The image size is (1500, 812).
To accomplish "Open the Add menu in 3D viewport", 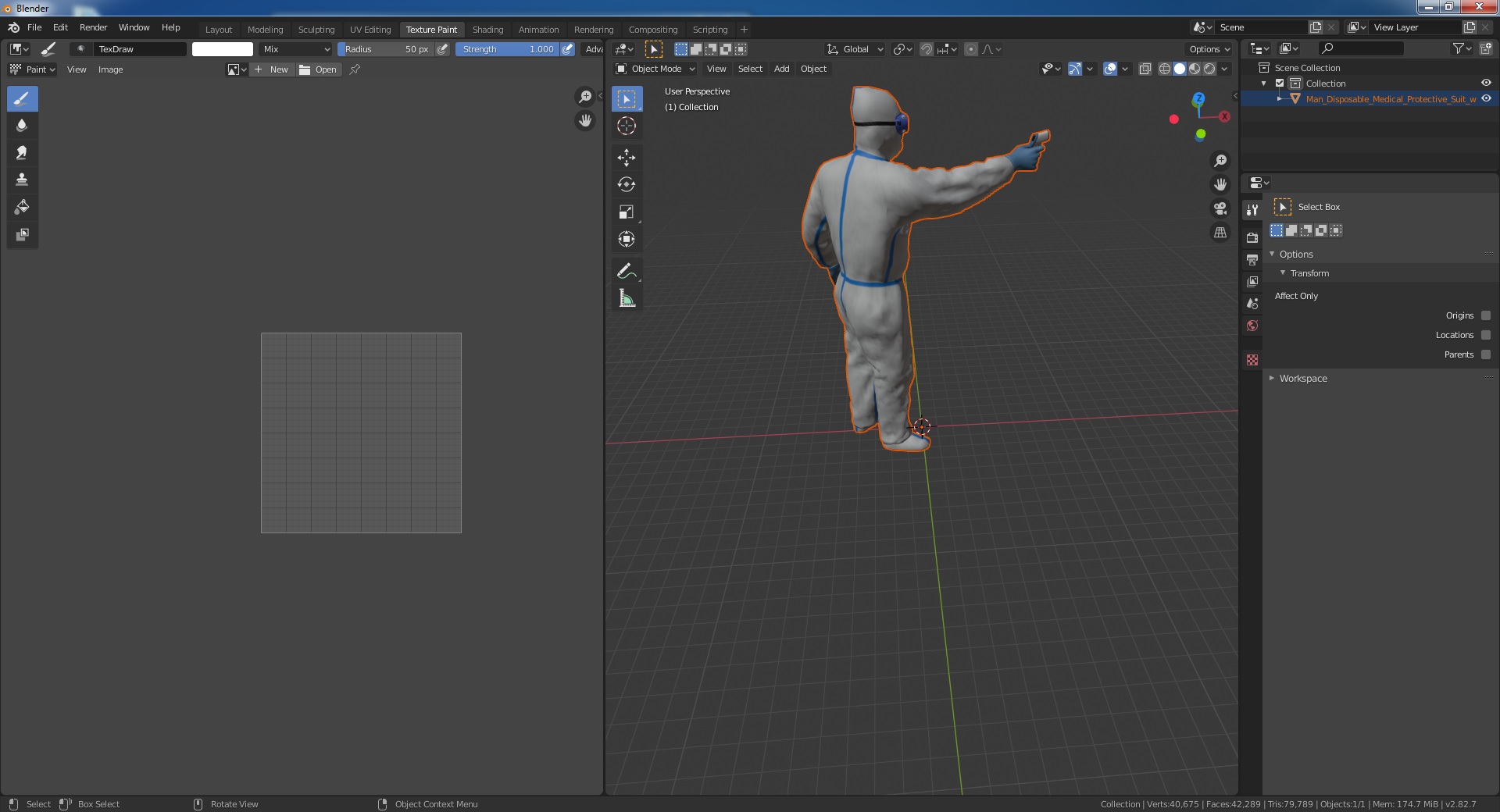I will pos(781,69).
